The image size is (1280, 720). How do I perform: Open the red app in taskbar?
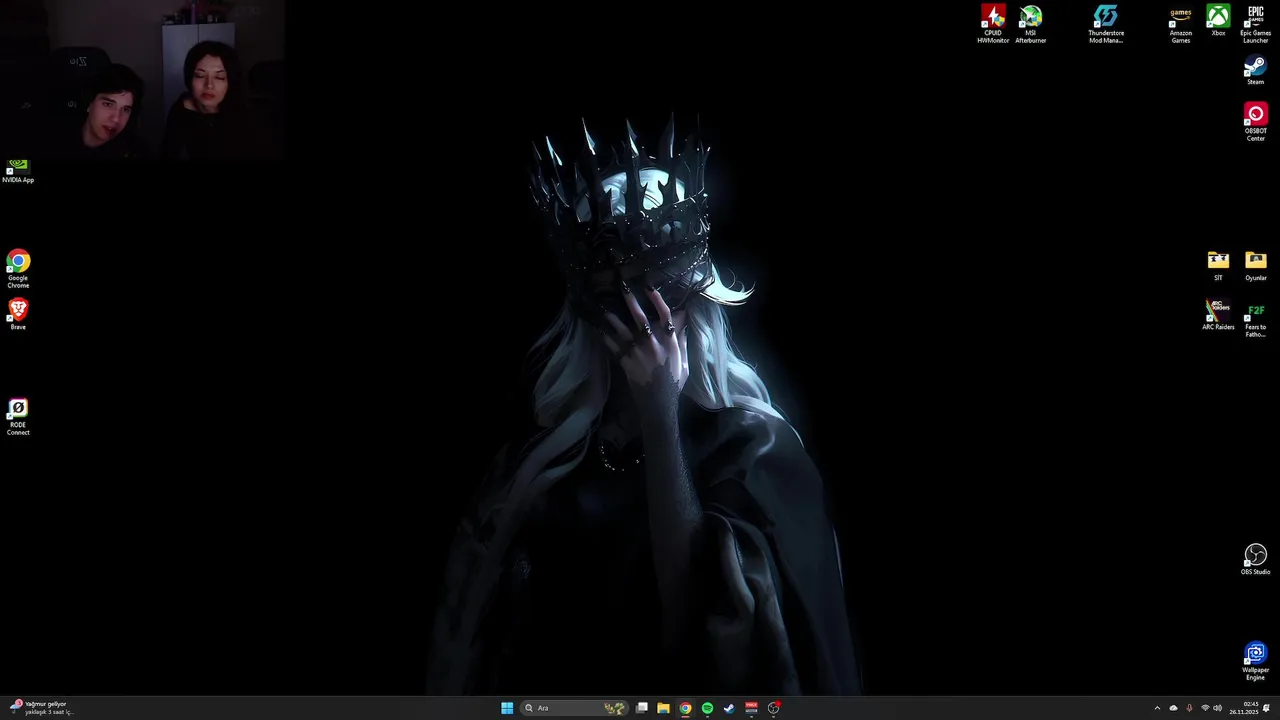point(751,708)
